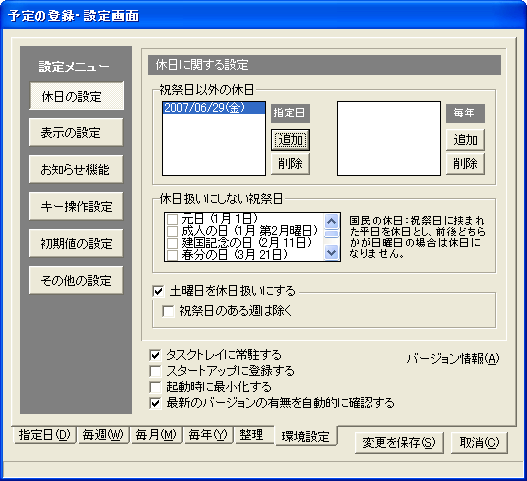Check the 建国記念の日 checkbox

(x=172, y=243)
